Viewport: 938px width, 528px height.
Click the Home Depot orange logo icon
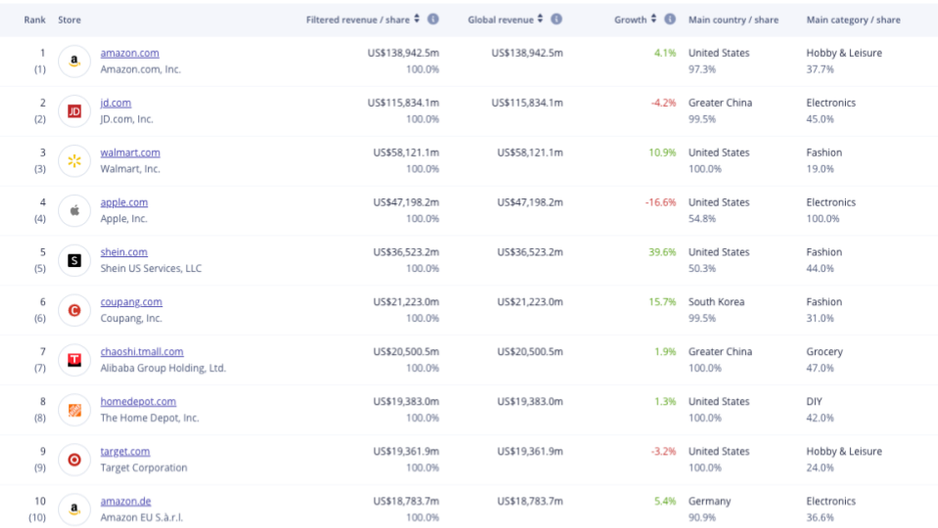point(74,410)
